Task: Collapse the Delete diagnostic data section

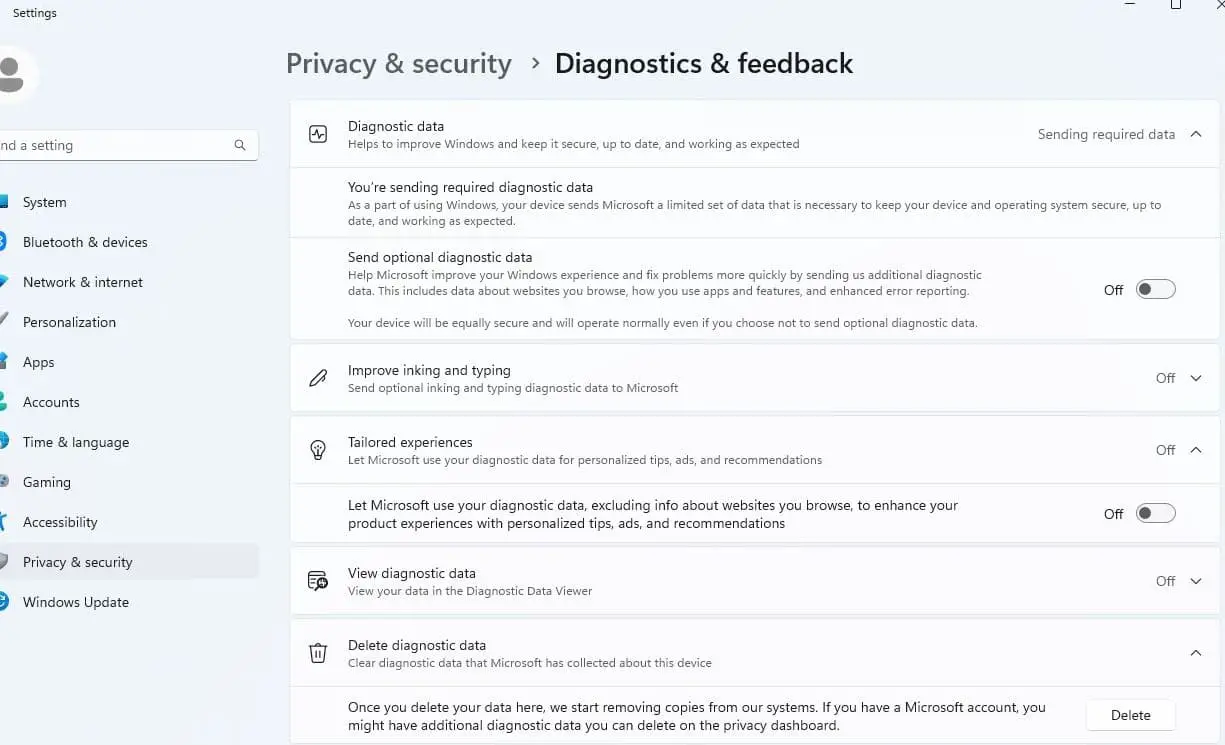Action: click(1195, 653)
